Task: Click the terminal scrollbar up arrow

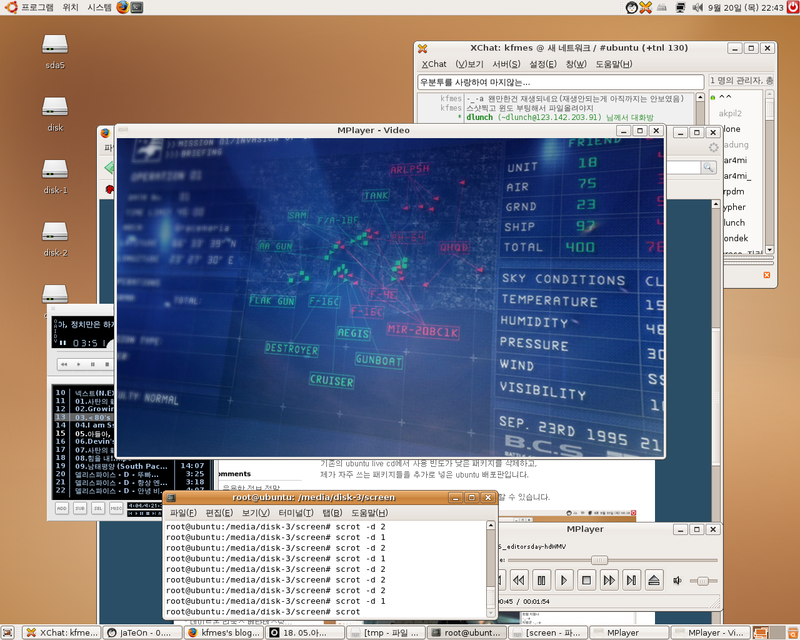Action: click(491, 525)
